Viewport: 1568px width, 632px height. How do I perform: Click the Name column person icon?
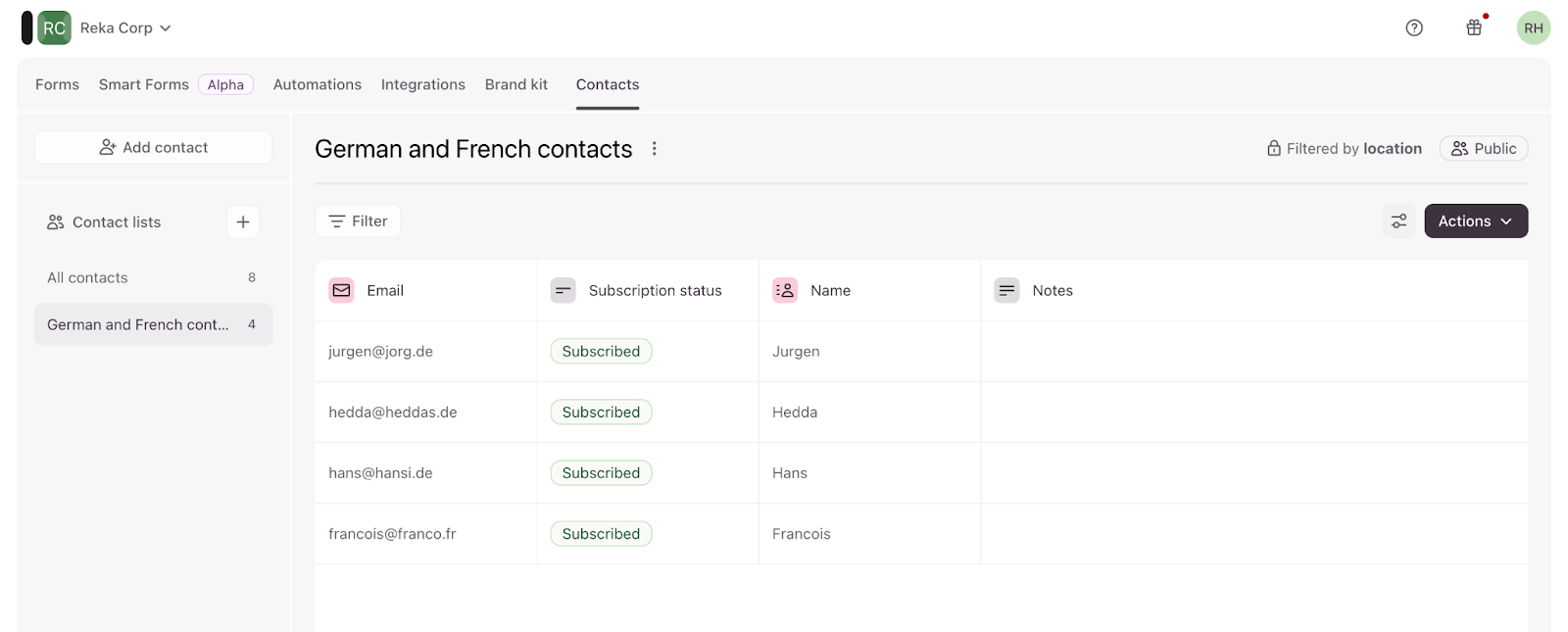[785, 290]
